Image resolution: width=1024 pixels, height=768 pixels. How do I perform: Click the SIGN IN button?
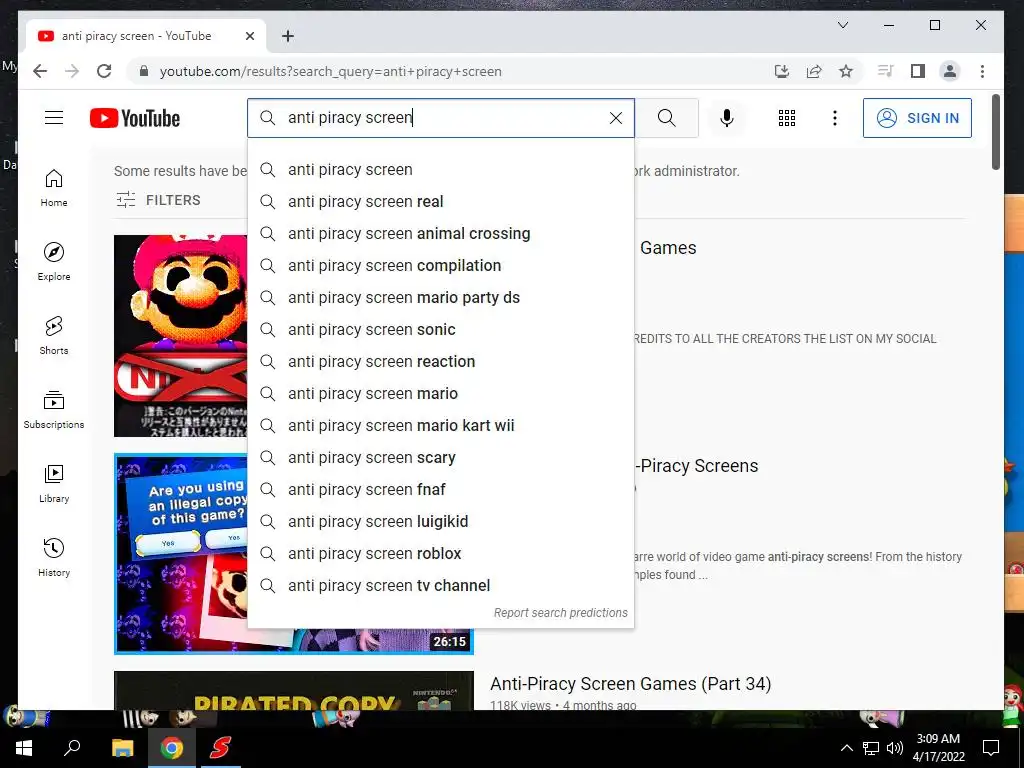click(x=917, y=118)
